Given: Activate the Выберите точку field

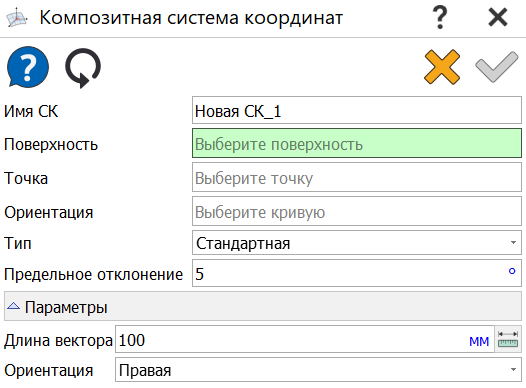Looking at the screenshot, I should pyautogui.click(x=357, y=177).
